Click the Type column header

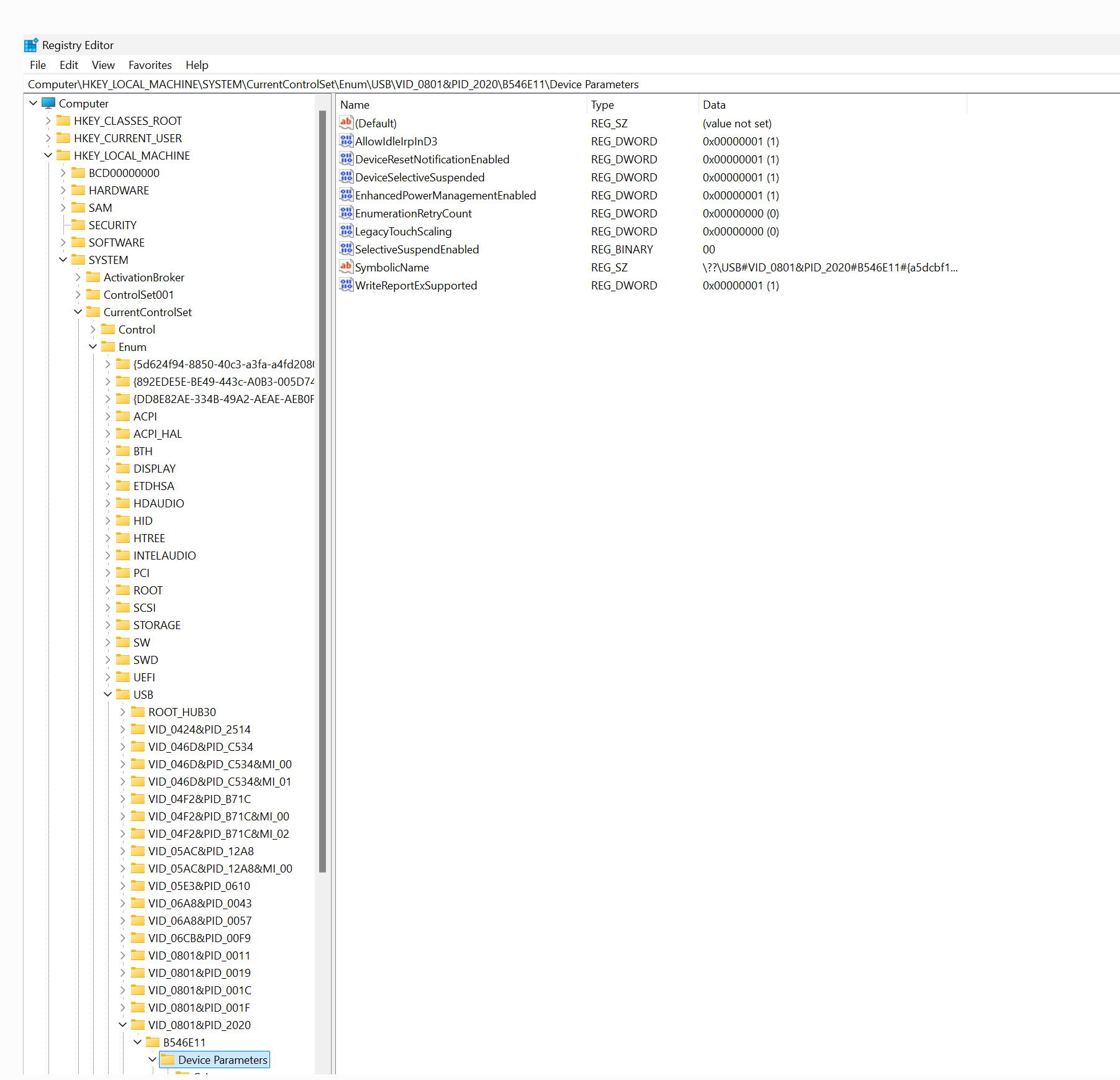coord(639,105)
